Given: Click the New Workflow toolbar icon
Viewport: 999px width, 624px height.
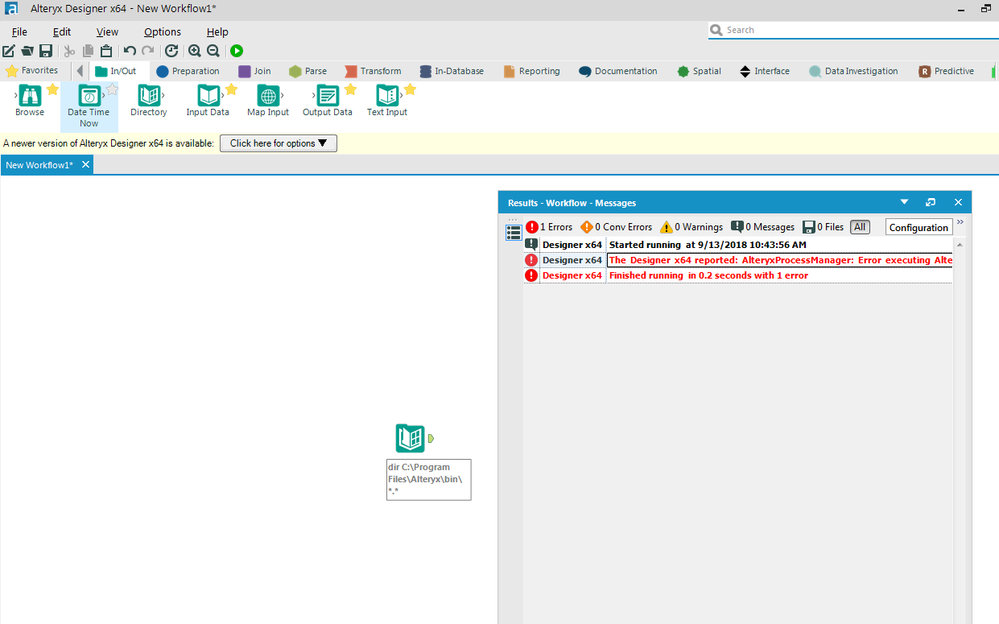Looking at the screenshot, I should (9, 51).
